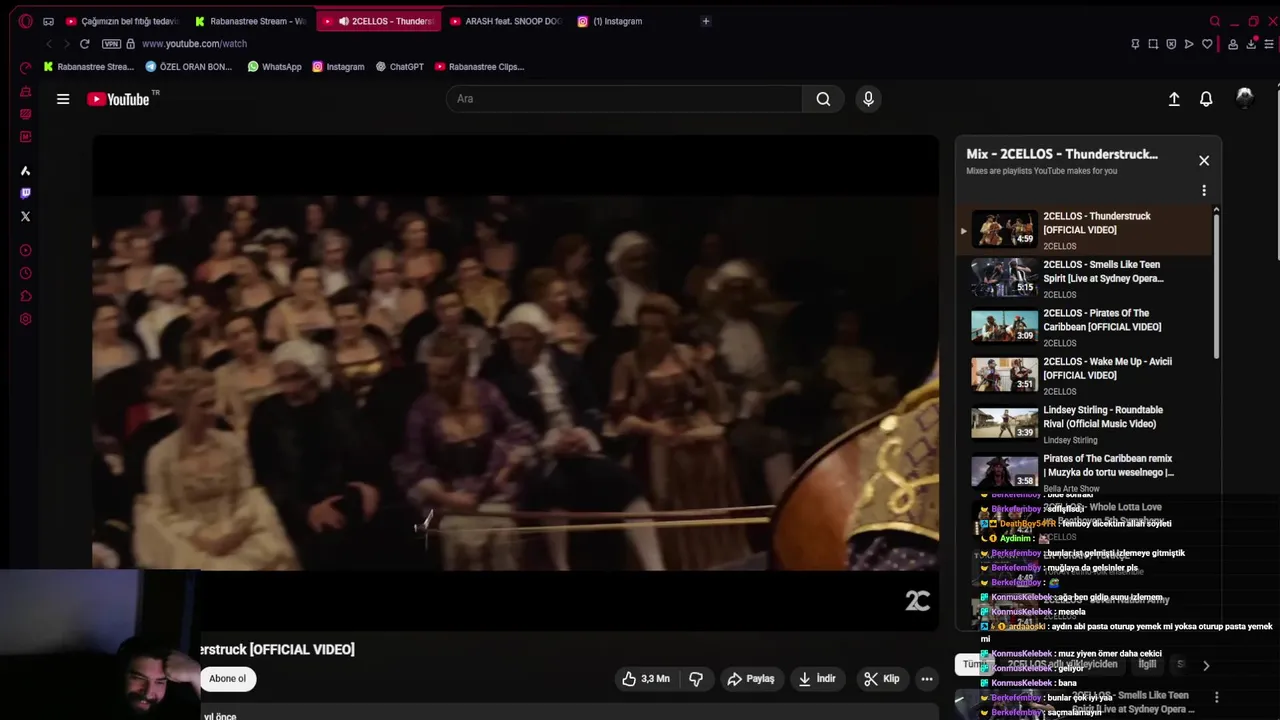
Task: Open a new browser tab
Action: pos(706,21)
